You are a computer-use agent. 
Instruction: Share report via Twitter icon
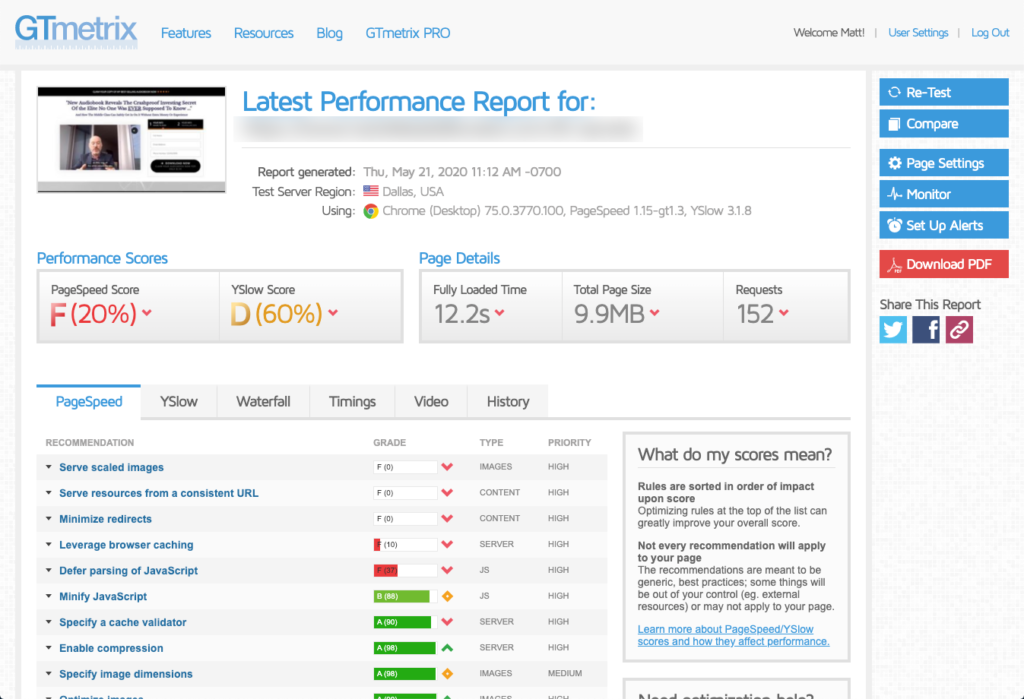pos(893,330)
